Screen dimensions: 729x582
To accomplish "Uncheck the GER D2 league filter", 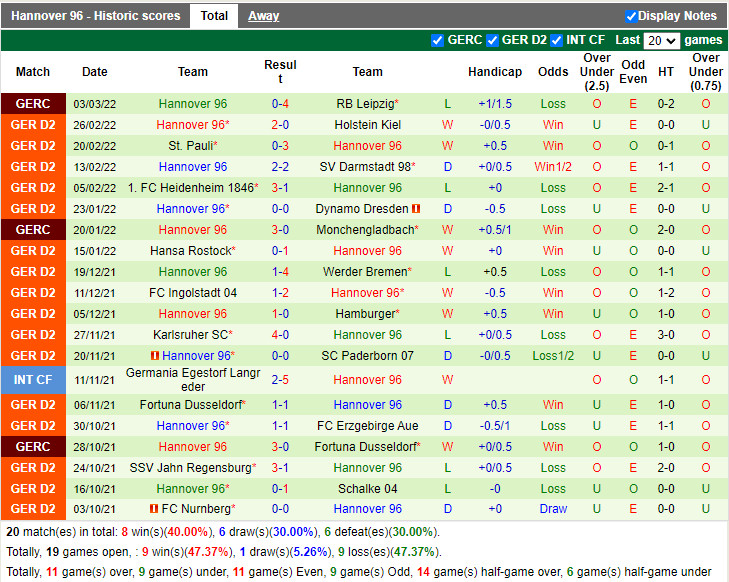I will coord(492,40).
